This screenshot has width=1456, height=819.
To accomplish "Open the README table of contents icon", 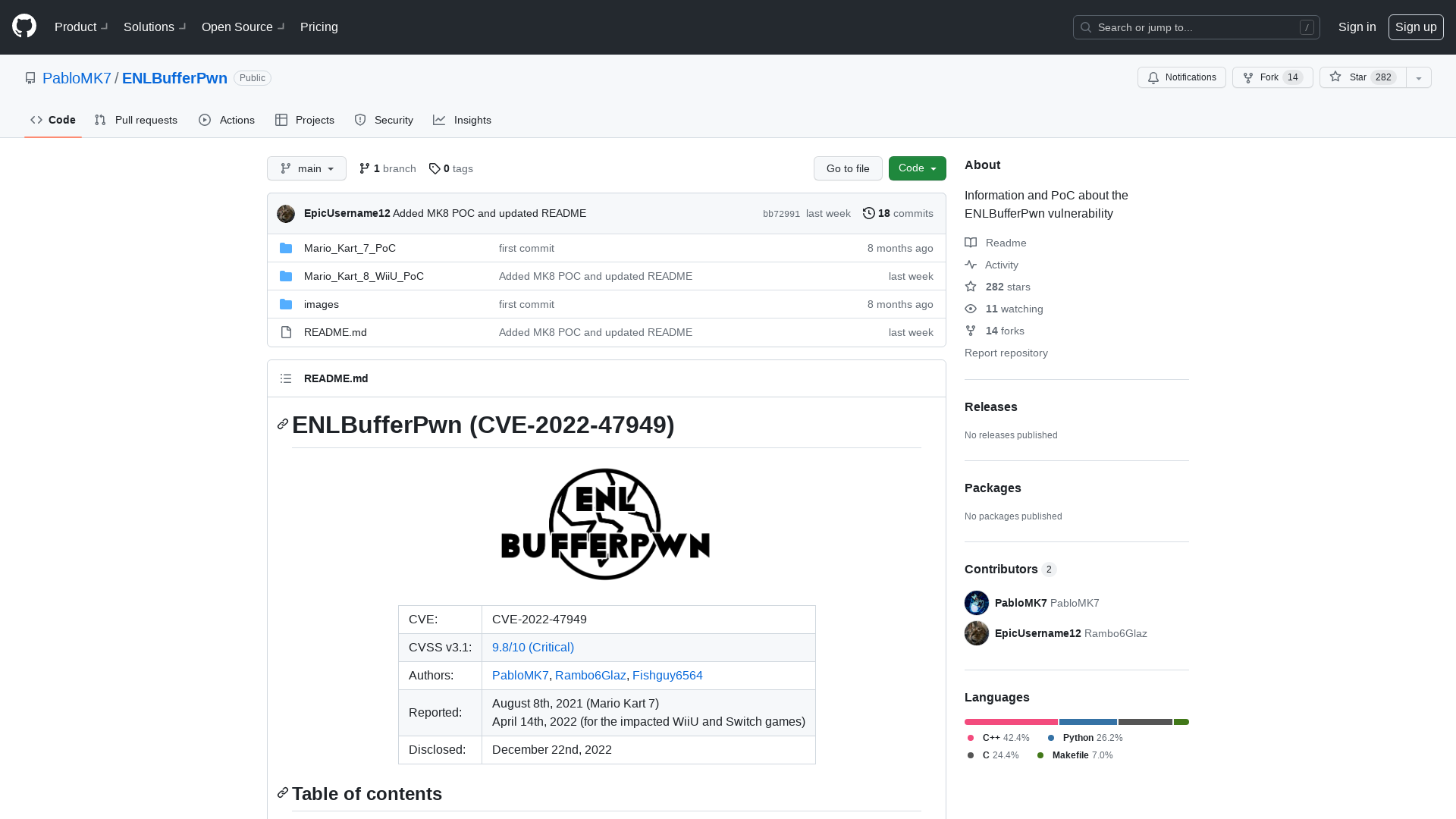I will pos(286,378).
